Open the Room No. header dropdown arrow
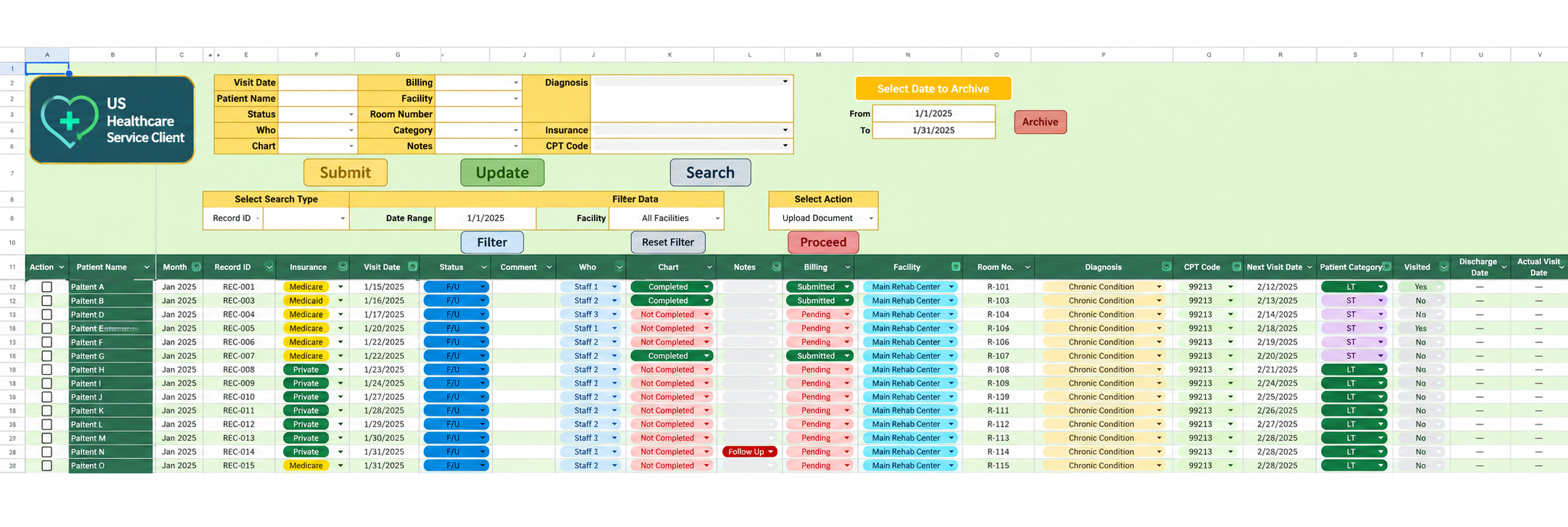The width and height of the screenshot is (1568, 527). click(1027, 267)
